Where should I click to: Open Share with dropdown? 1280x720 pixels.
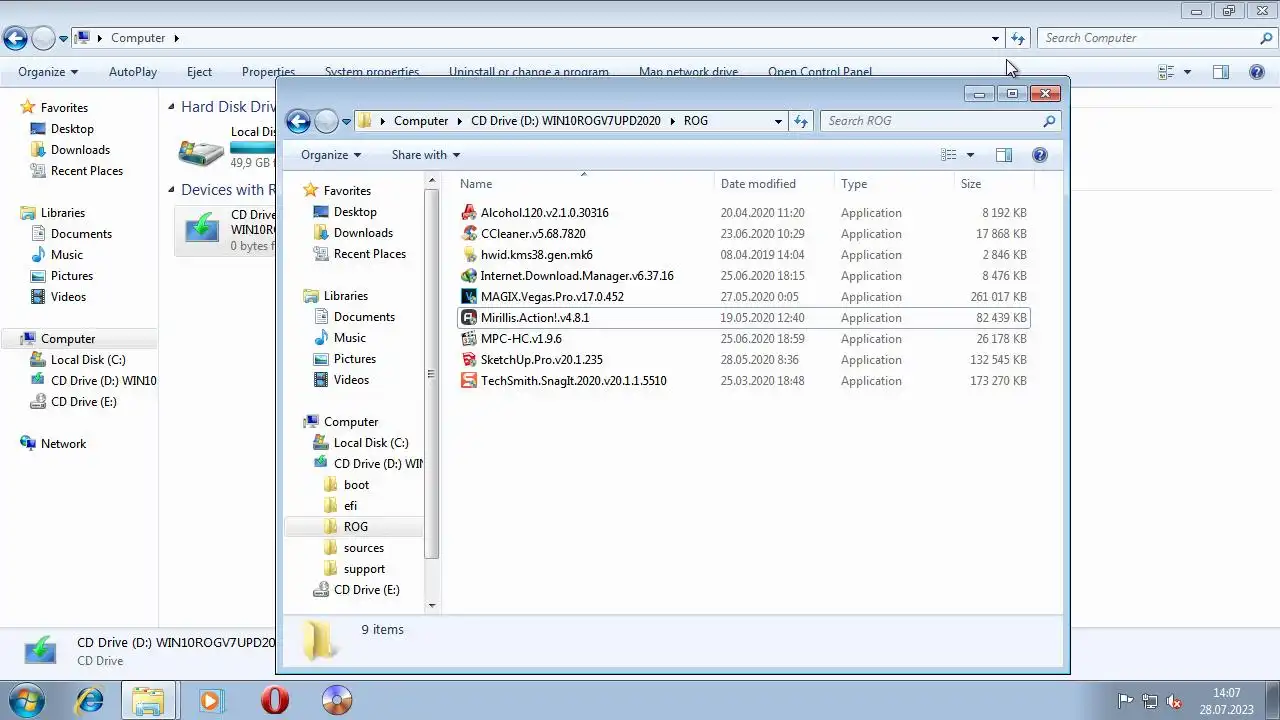tap(426, 155)
